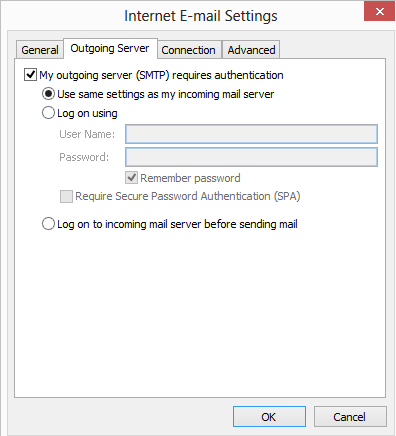Screen dimensions: 396x436
Task: Go to the Advanced tab
Action: pyautogui.click(x=251, y=50)
